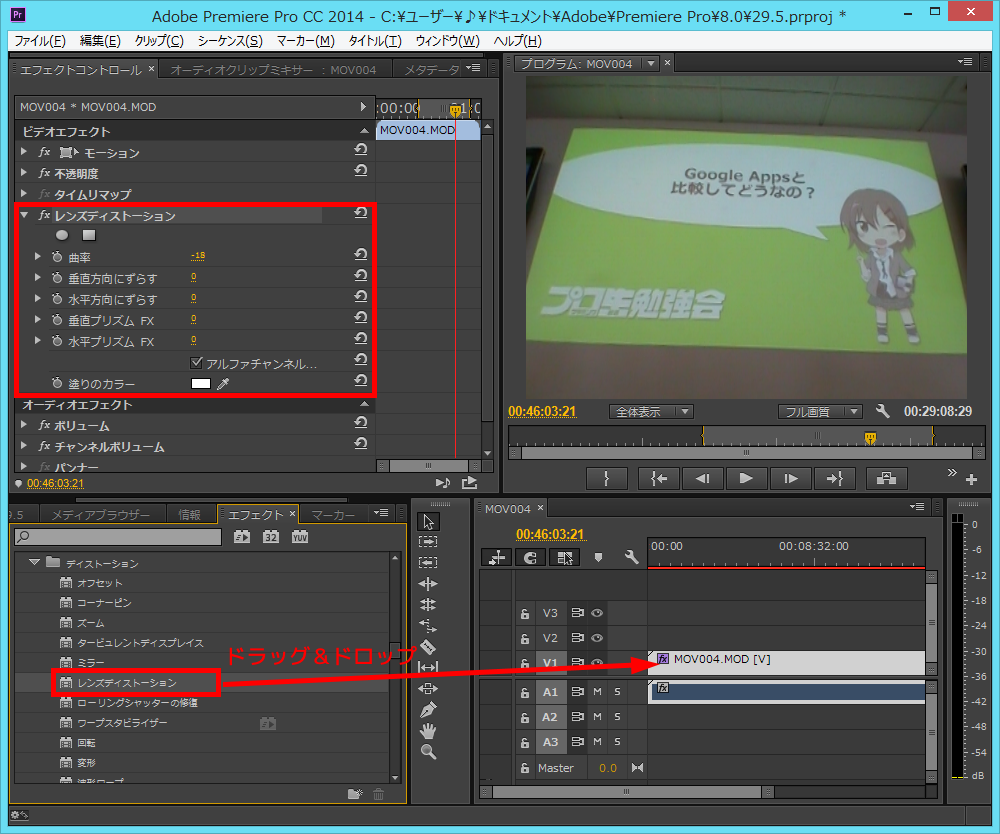Select the Pen tool in tools panel
1000x834 pixels.
pyautogui.click(x=428, y=709)
